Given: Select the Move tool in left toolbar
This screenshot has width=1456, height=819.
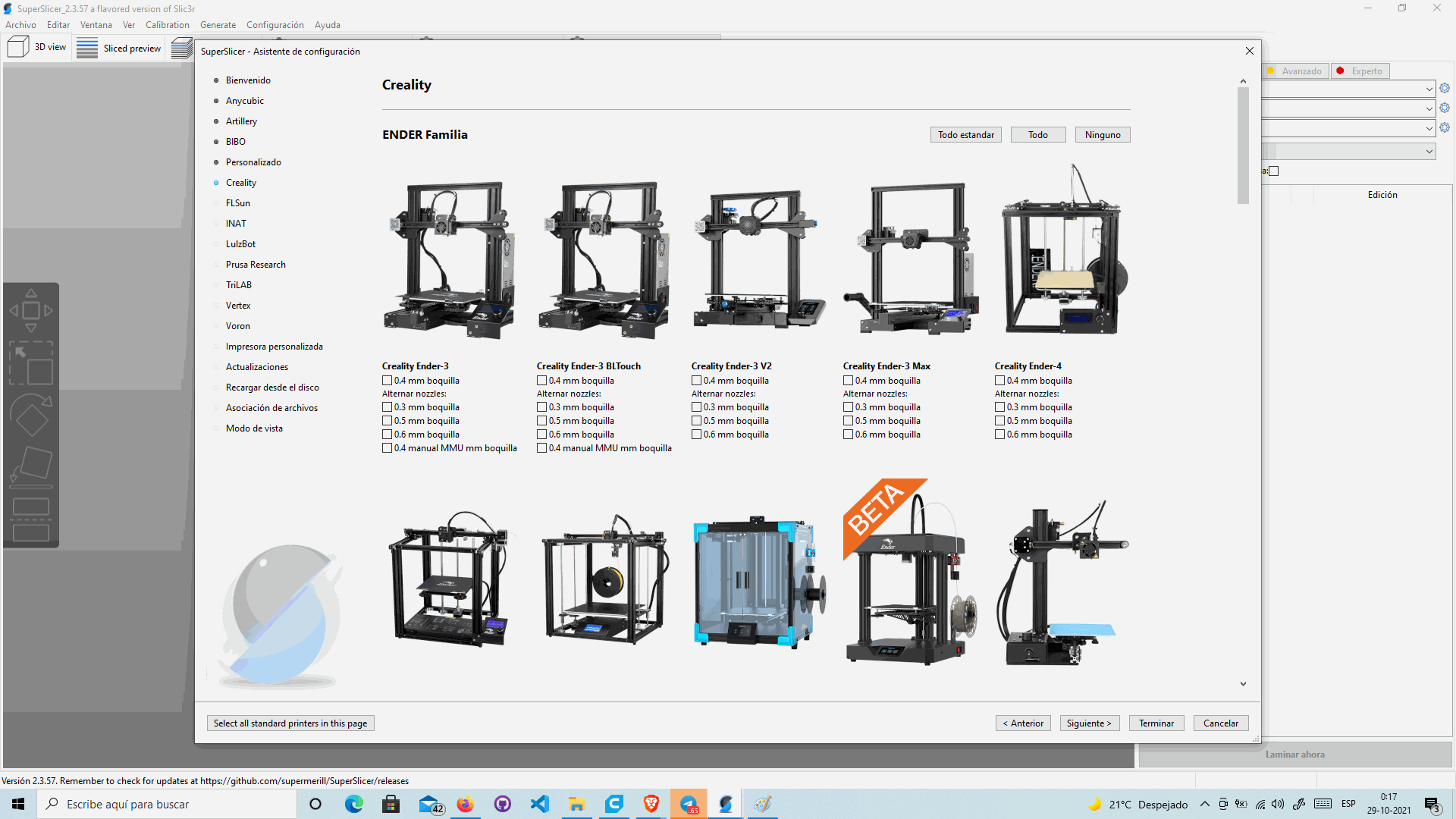Looking at the screenshot, I should coord(31,310).
